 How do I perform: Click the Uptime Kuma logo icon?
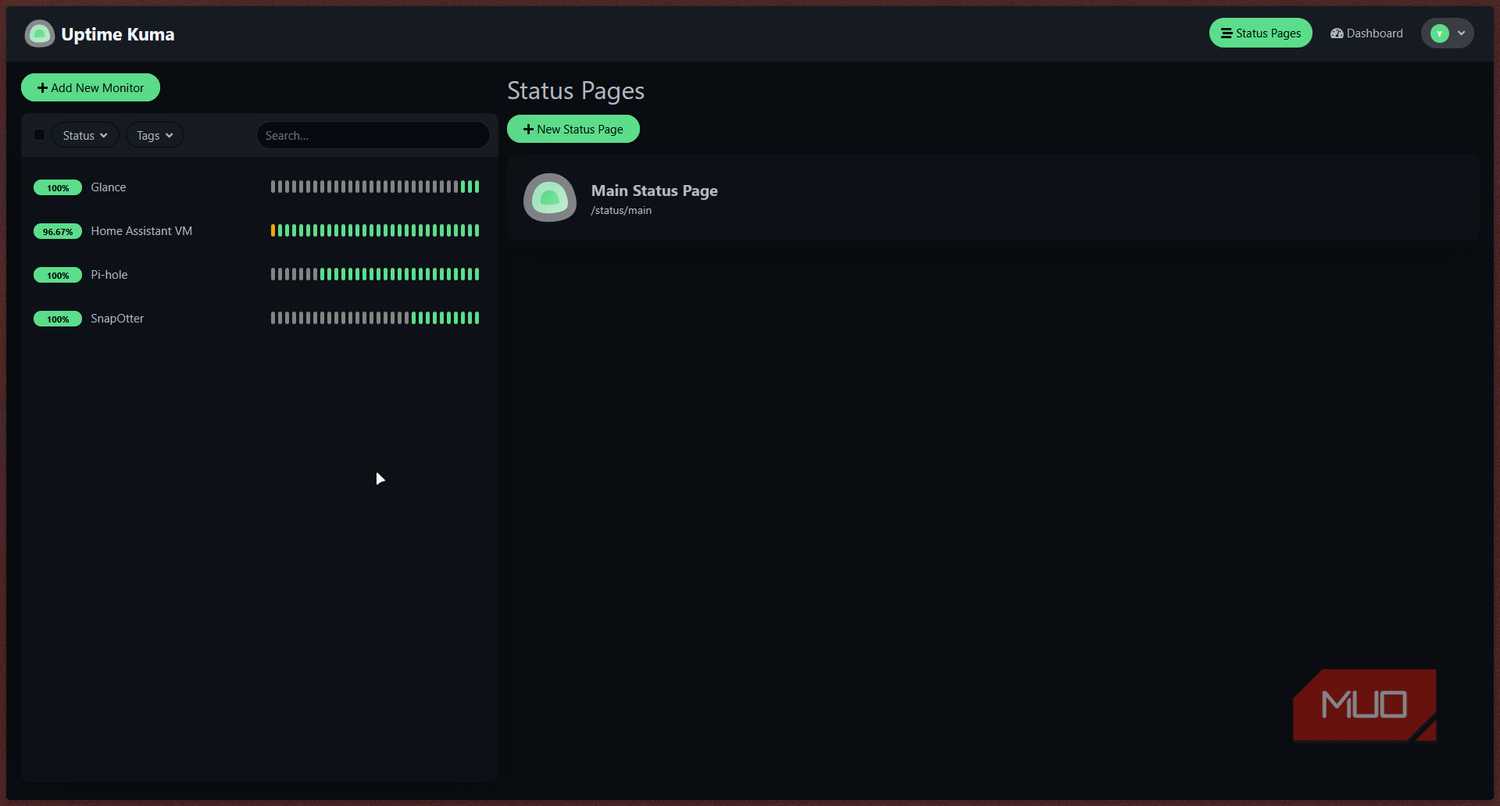coord(40,34)
